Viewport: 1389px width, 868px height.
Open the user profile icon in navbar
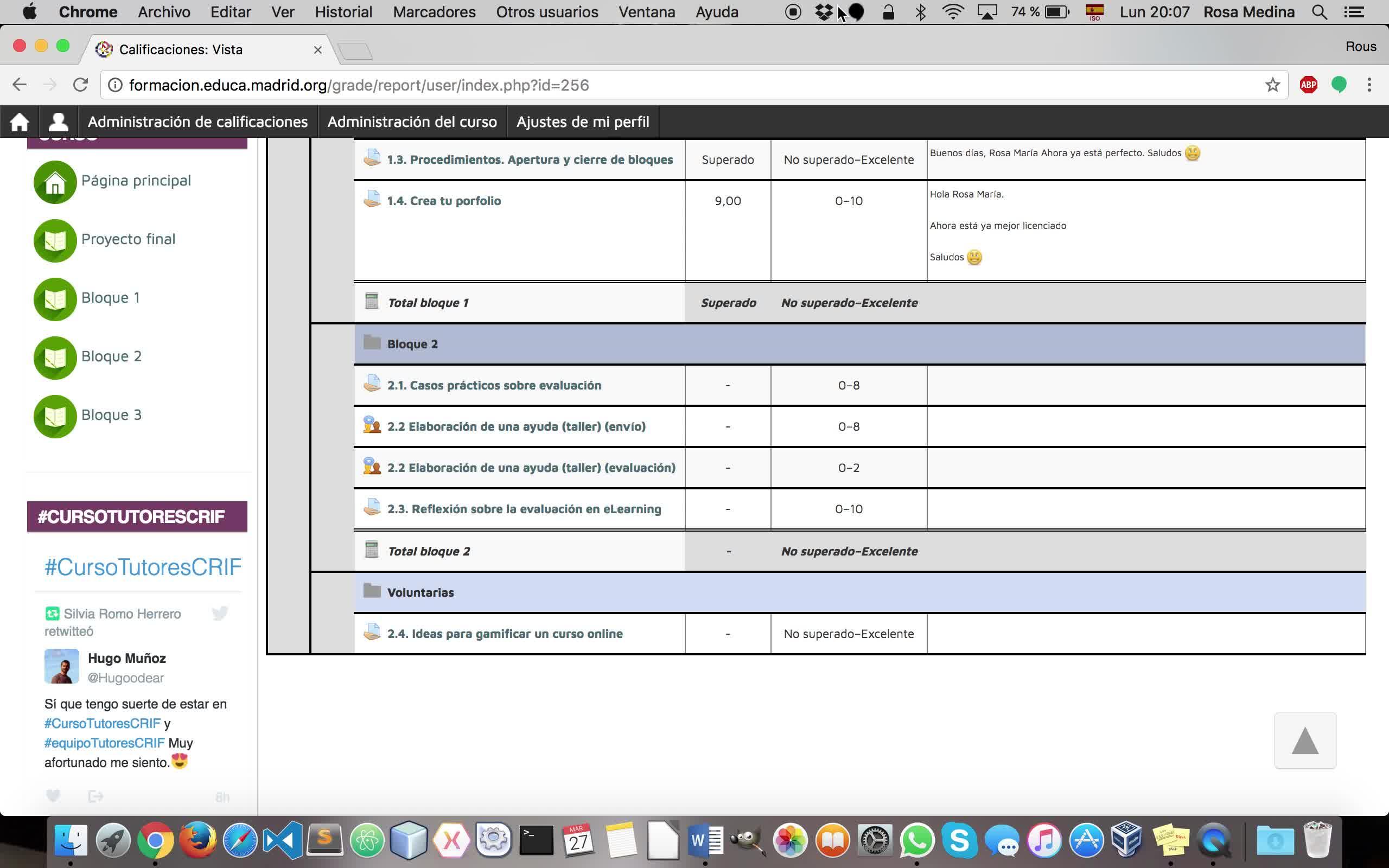point(58,122)
